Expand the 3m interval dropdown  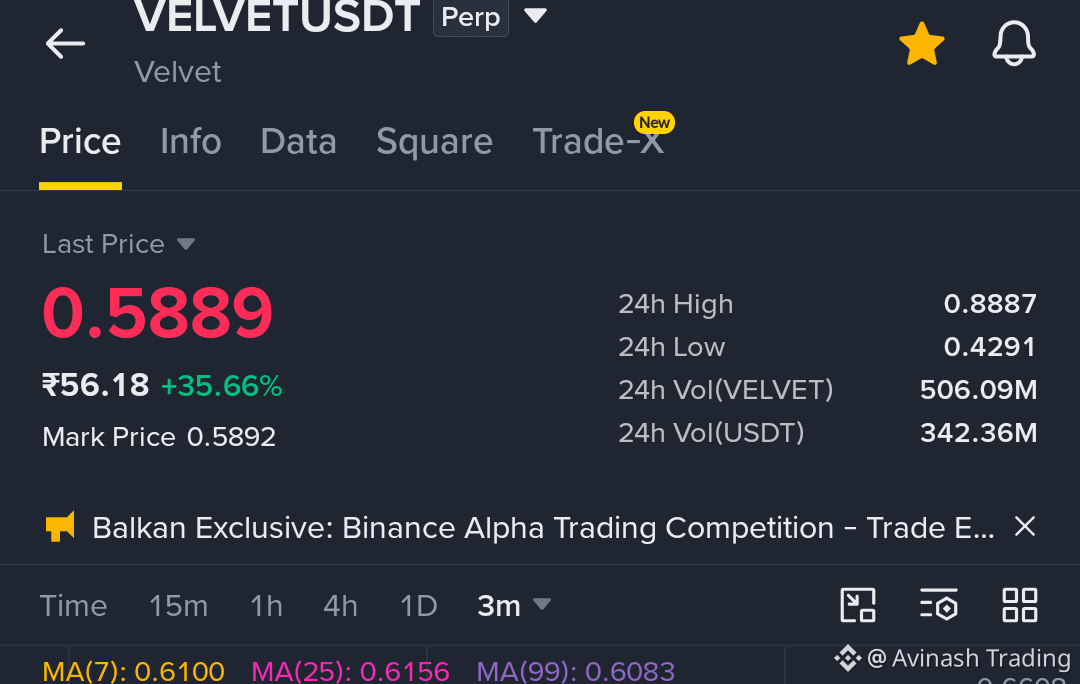(x=514, y=605)
